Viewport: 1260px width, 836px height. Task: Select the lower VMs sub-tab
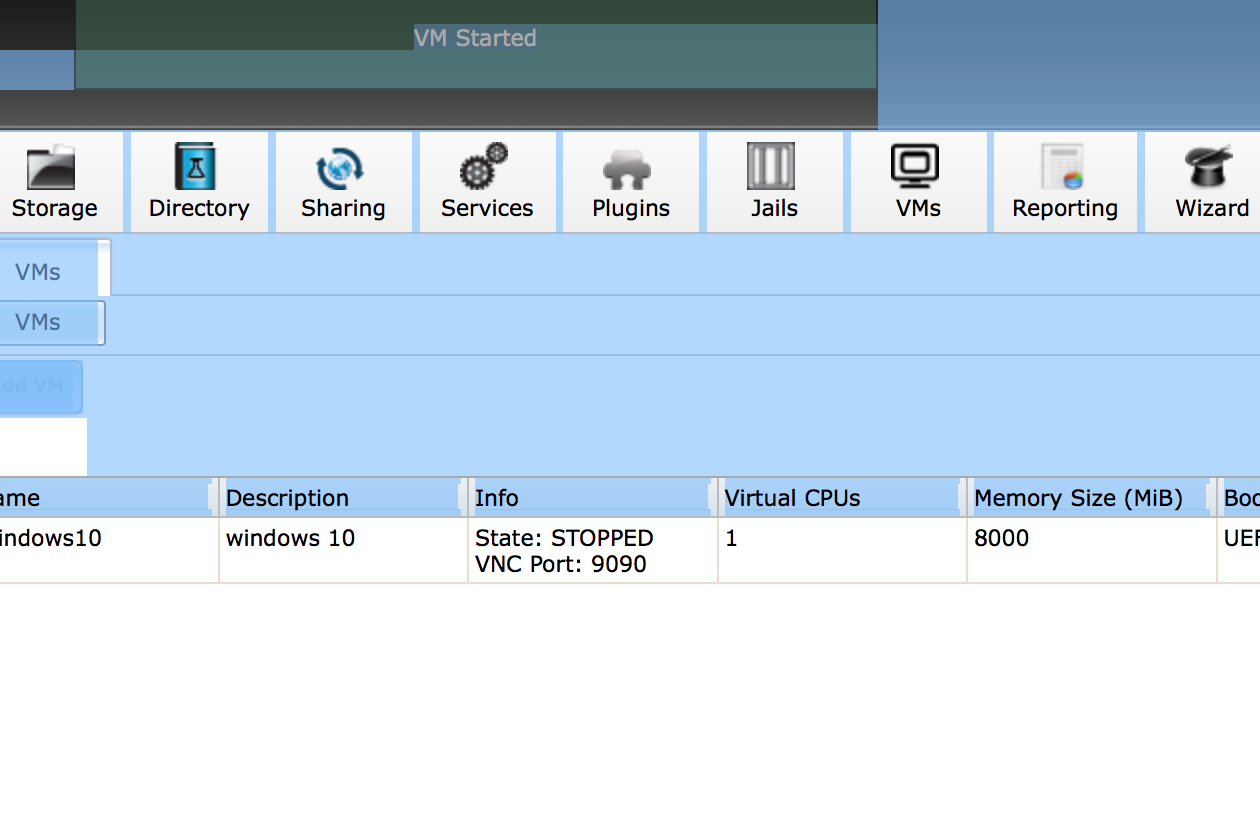pos(50,322)
